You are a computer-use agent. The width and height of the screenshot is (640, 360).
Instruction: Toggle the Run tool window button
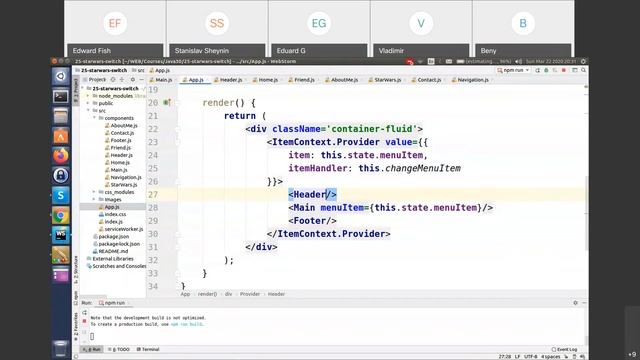[x=92, y=349]
